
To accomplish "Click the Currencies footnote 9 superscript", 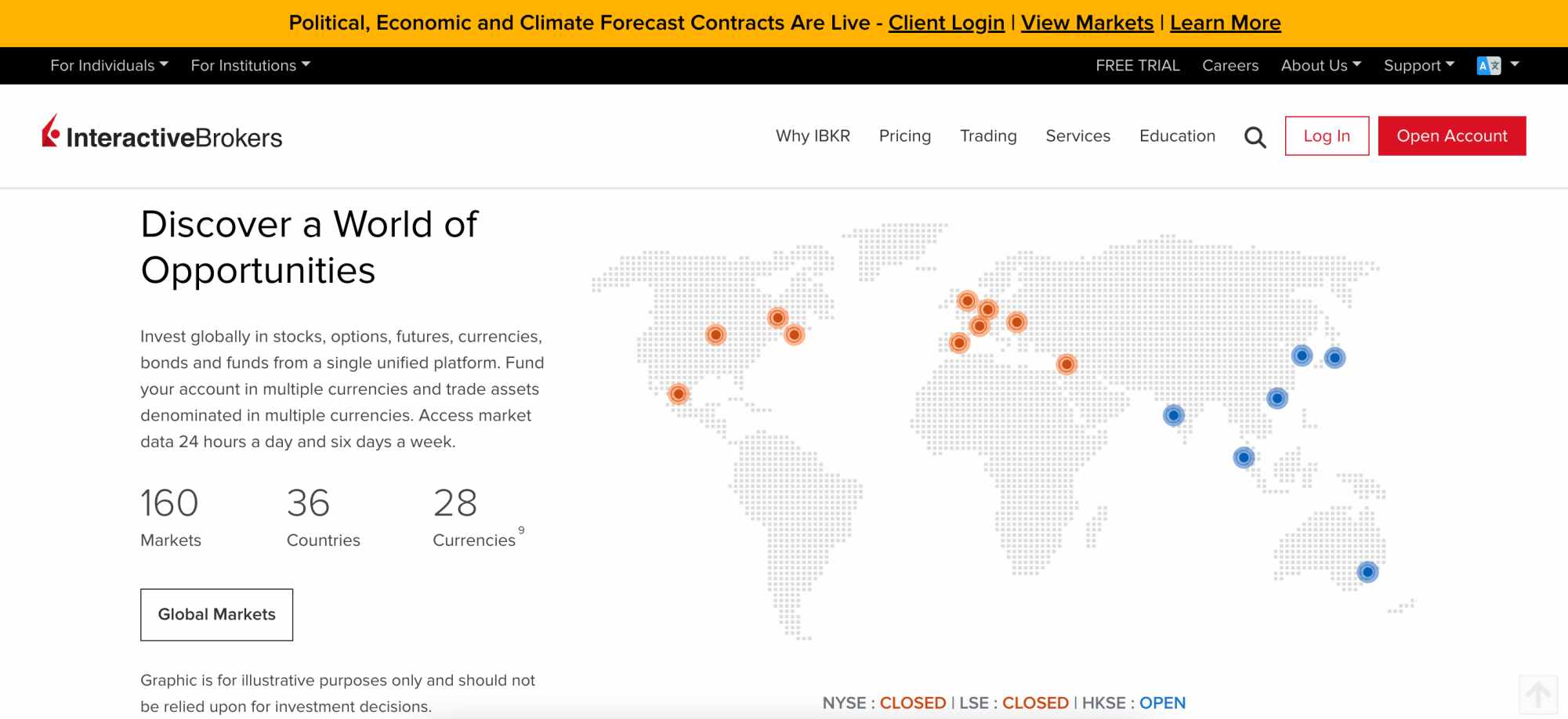I will click(x=521, y=530).
